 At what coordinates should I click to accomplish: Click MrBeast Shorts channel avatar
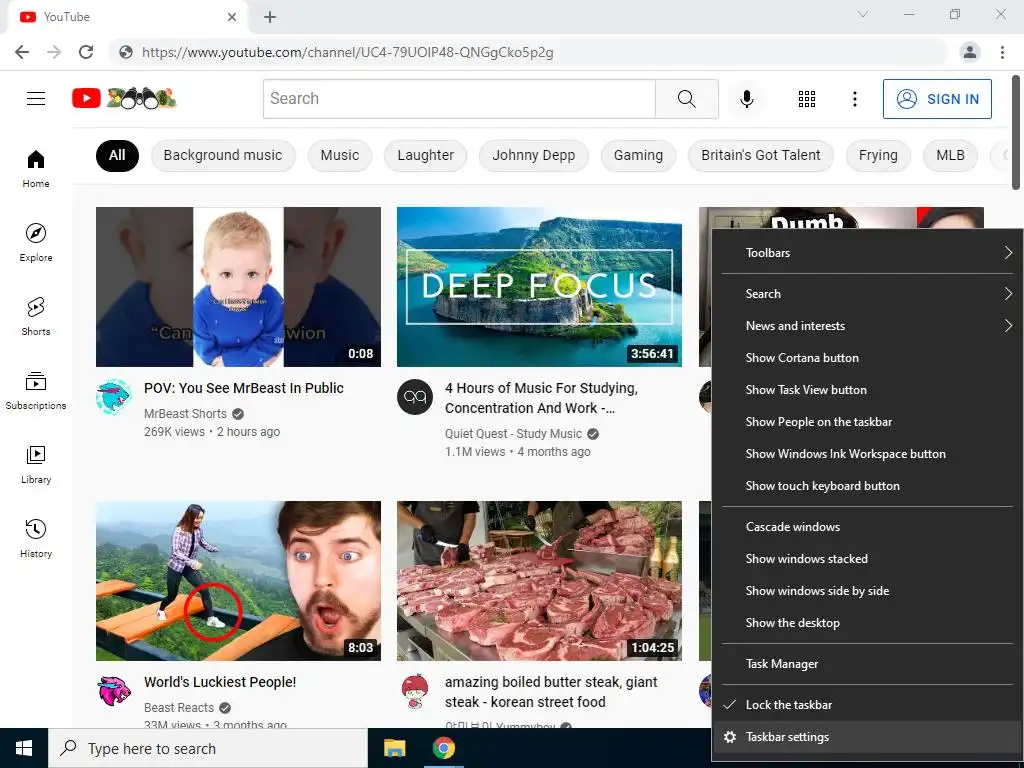click(114, 396)
